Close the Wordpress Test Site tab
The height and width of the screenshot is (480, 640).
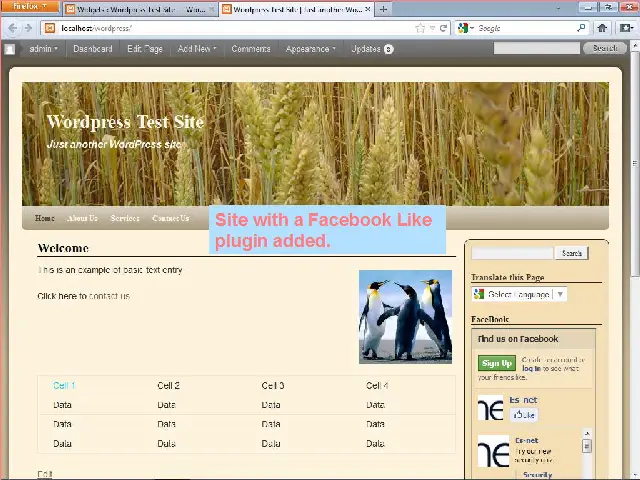click(x=367, y=9)
